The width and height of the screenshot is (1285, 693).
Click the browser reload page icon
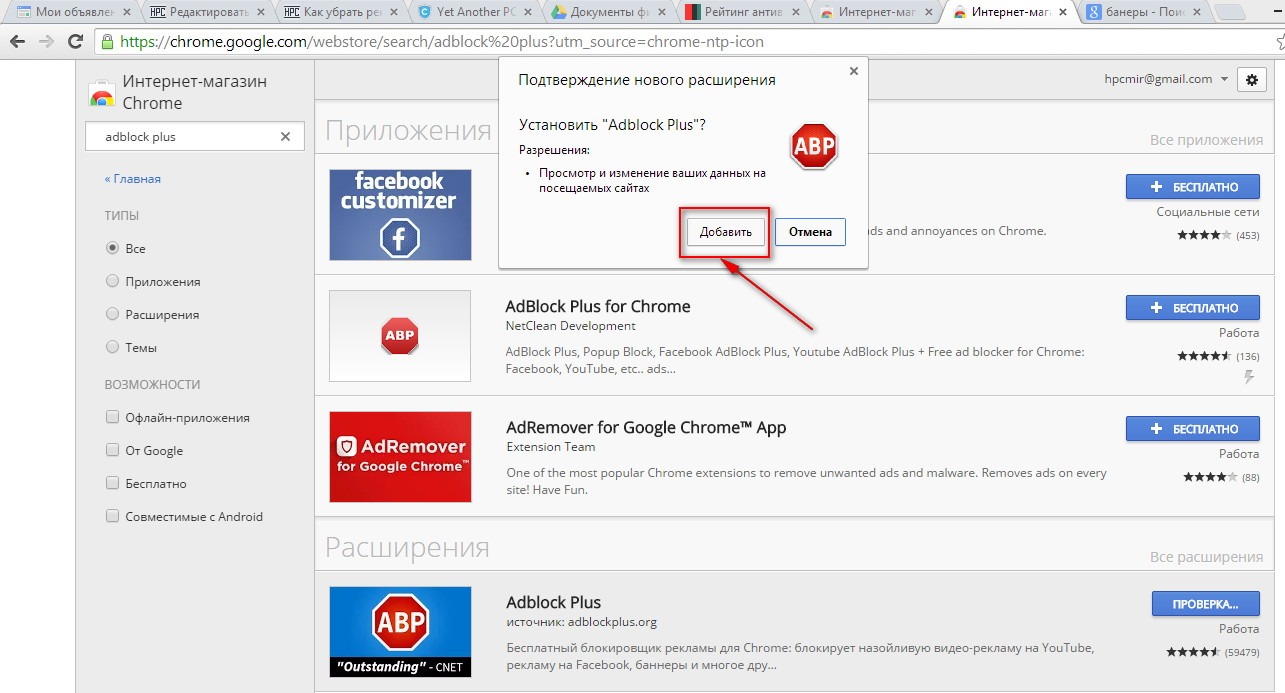click(75, 43)
